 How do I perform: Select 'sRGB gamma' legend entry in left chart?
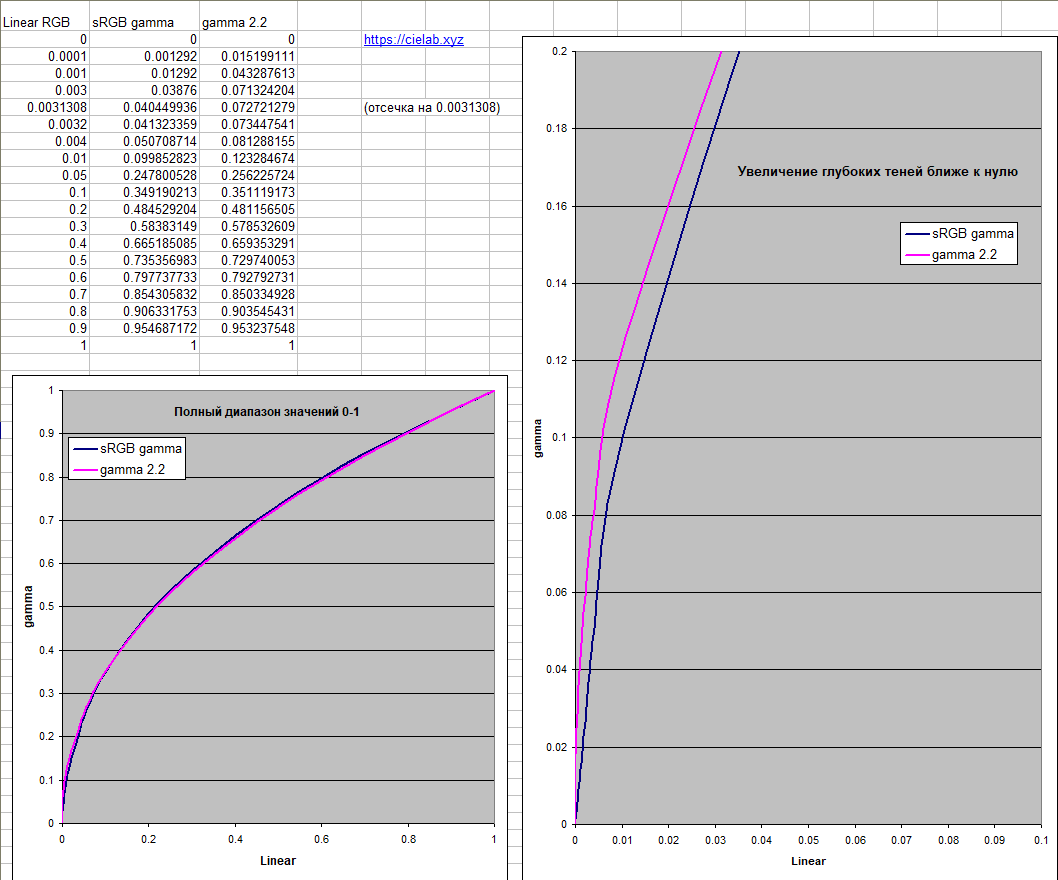(141, 450)
